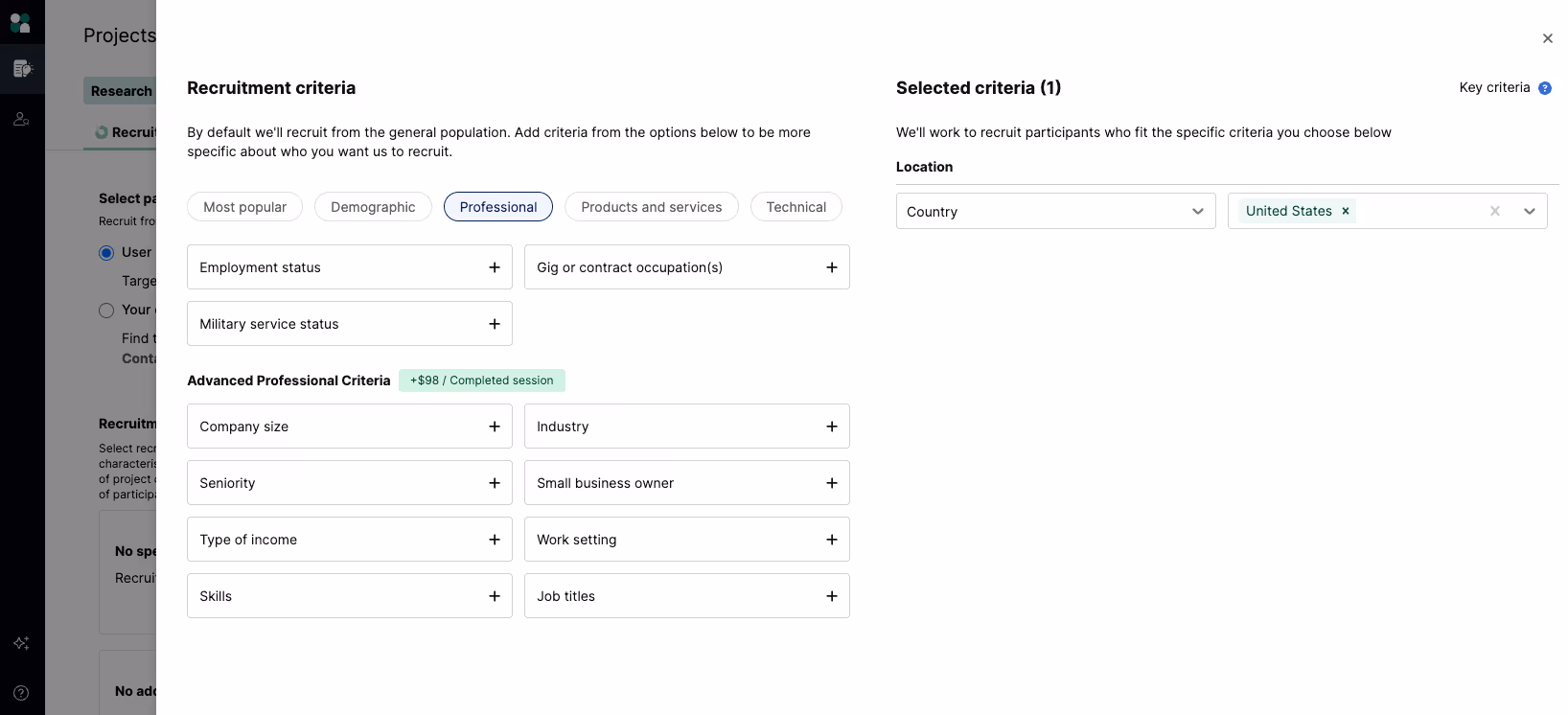Select the User radio option

pyautogui.click(x=106, y=253)
